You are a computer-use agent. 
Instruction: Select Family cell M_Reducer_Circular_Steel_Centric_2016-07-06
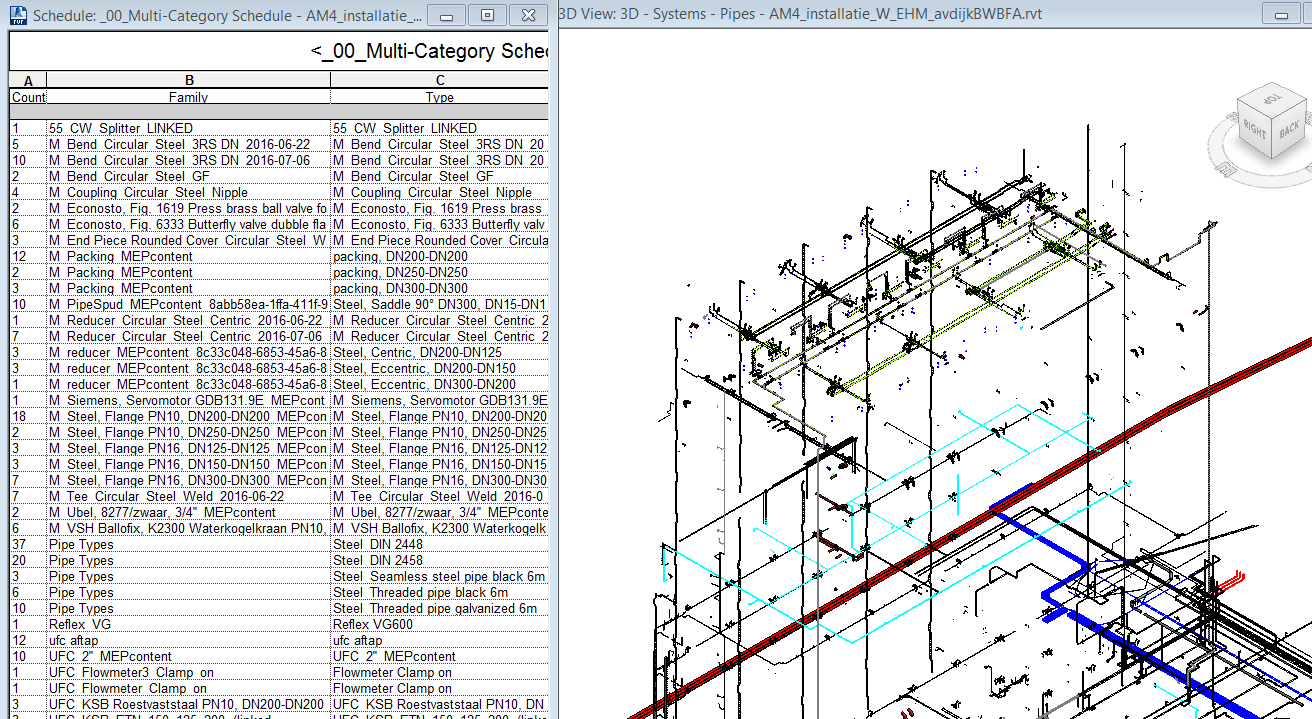pyautogui.click(x=188, y=336)
